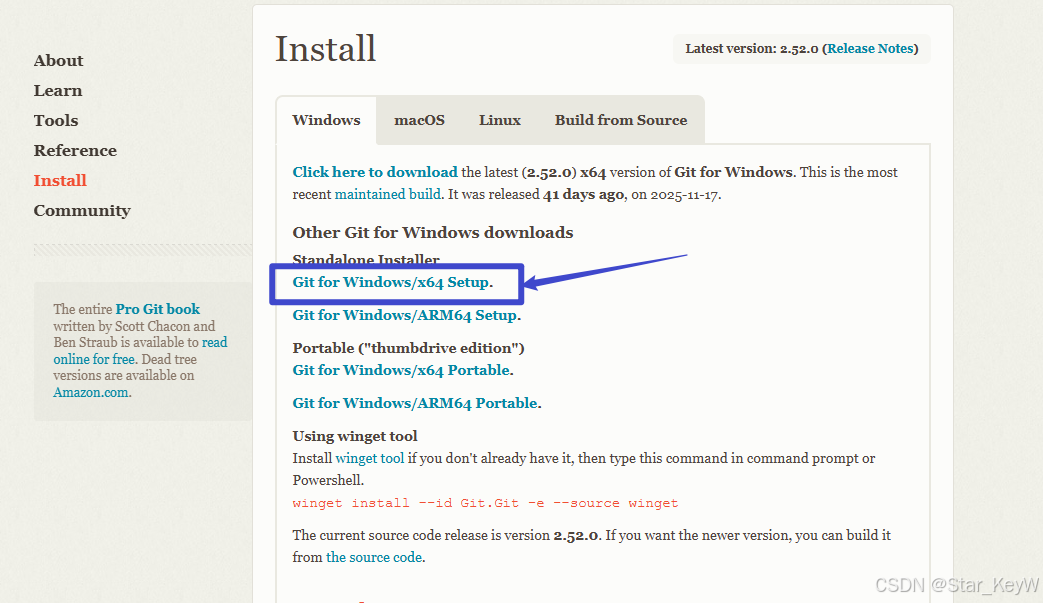Select Install in the sidebar navigation

(x=60, y=180)
